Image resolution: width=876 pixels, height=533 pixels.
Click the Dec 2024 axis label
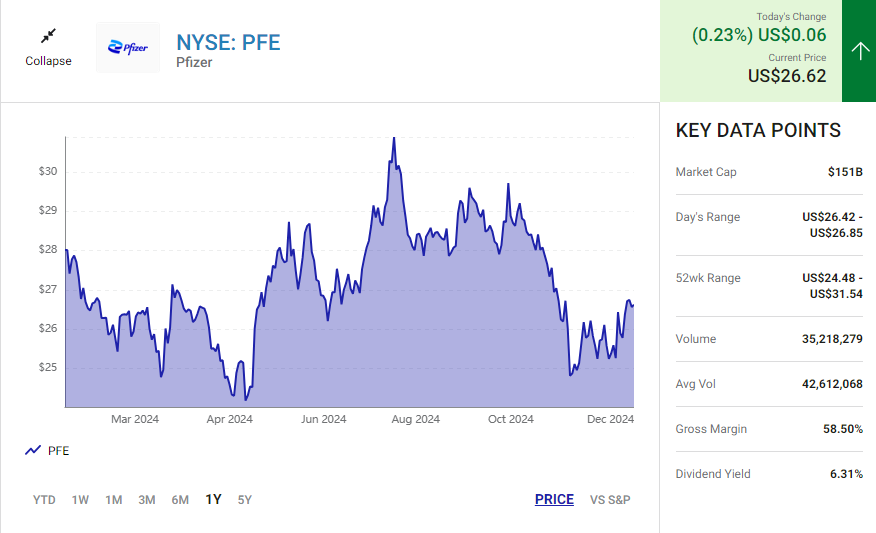coord(610,419)
